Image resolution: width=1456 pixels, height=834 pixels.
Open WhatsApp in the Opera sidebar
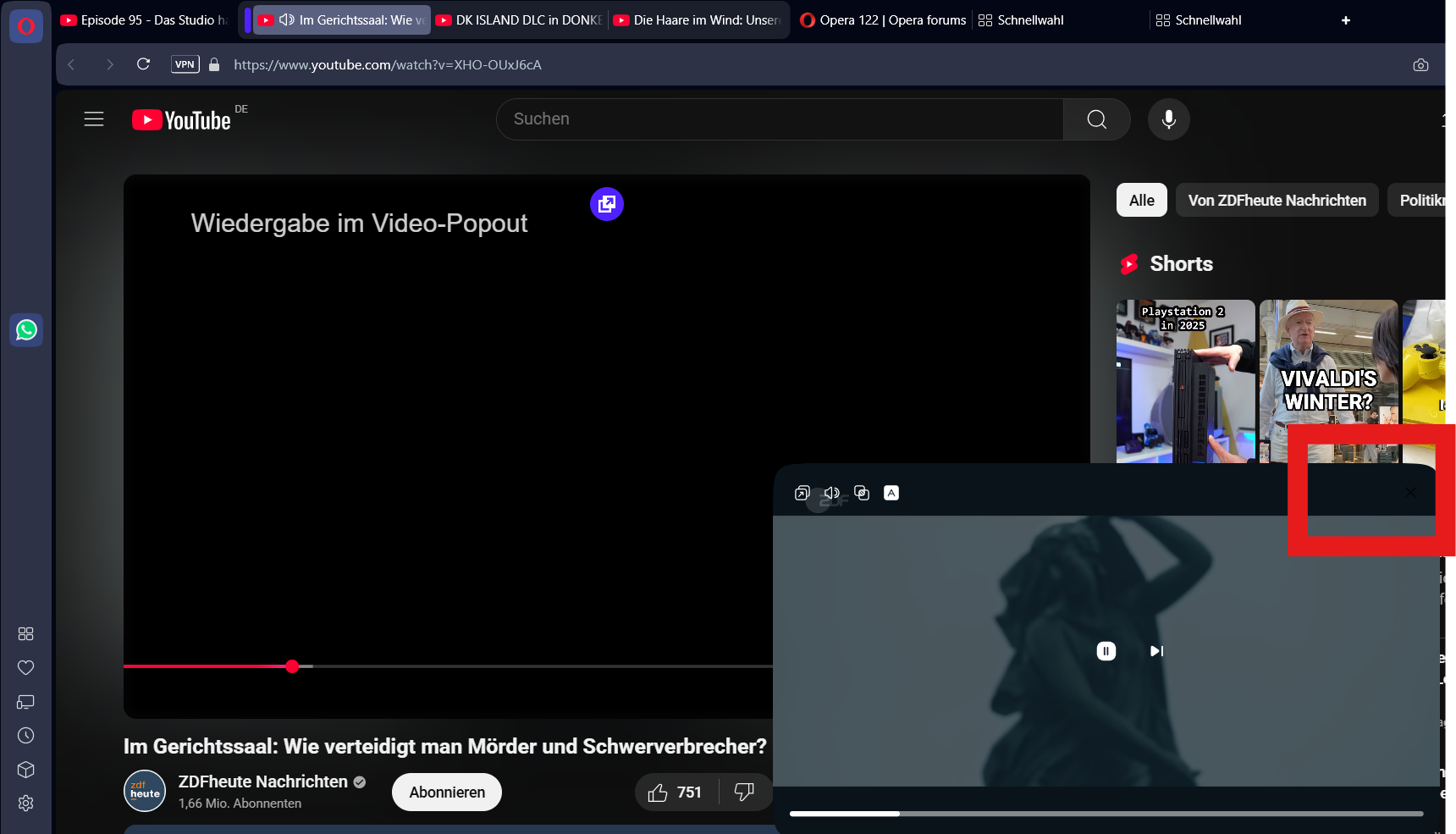click(x=26, y=330)
